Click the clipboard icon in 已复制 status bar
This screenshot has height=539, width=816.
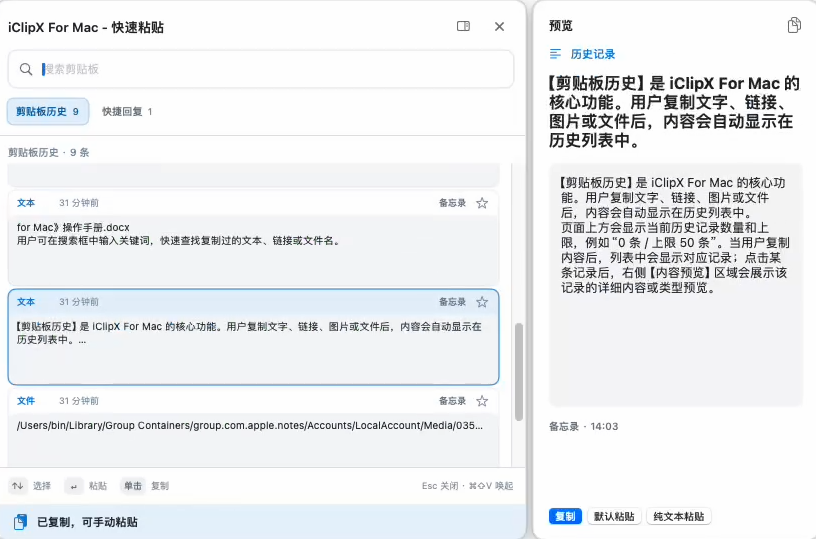(20, 522)
